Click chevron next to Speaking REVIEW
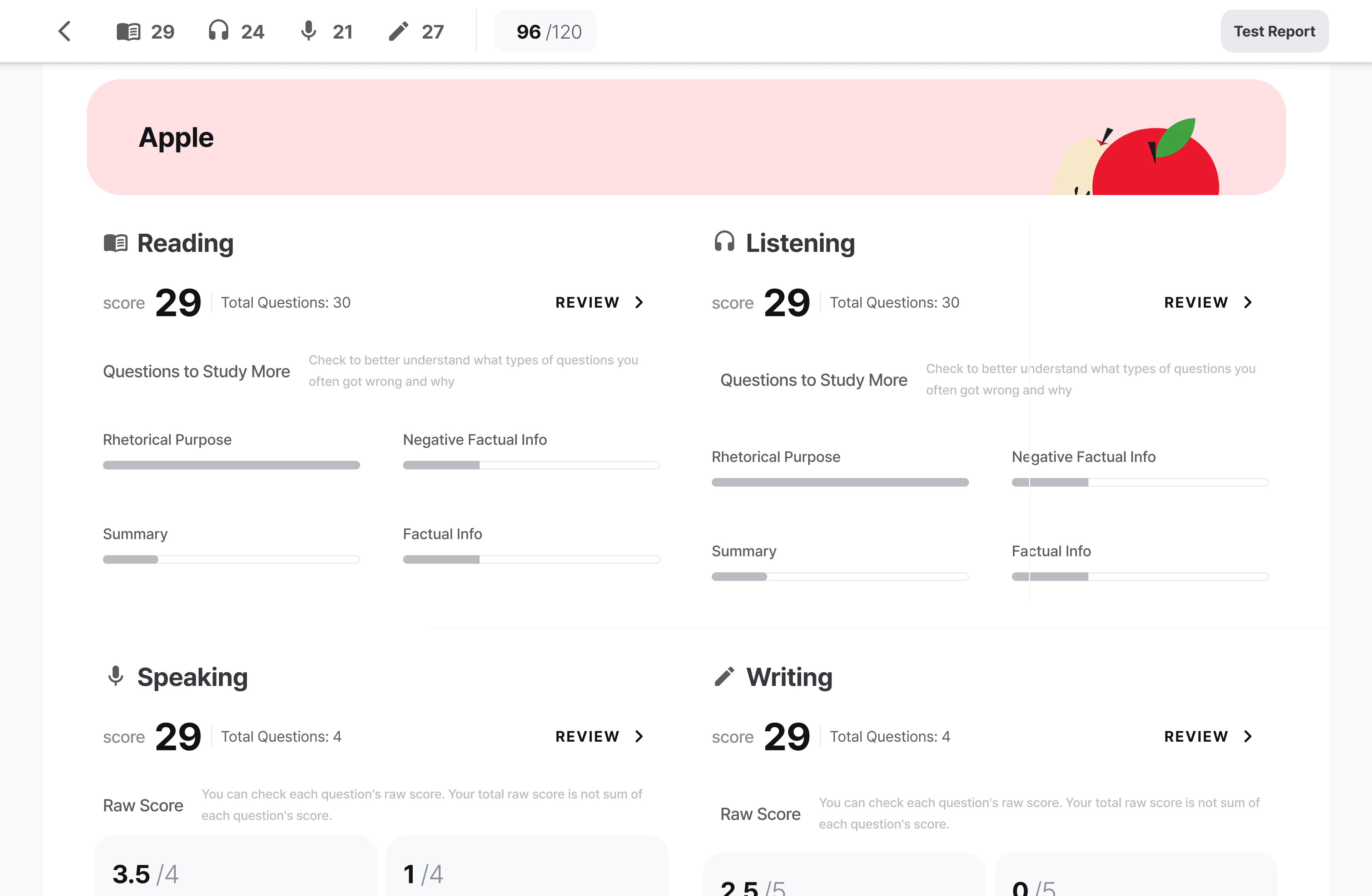Screen dimensions: 1372x896 pyautogui.click(x=639, y=736)
